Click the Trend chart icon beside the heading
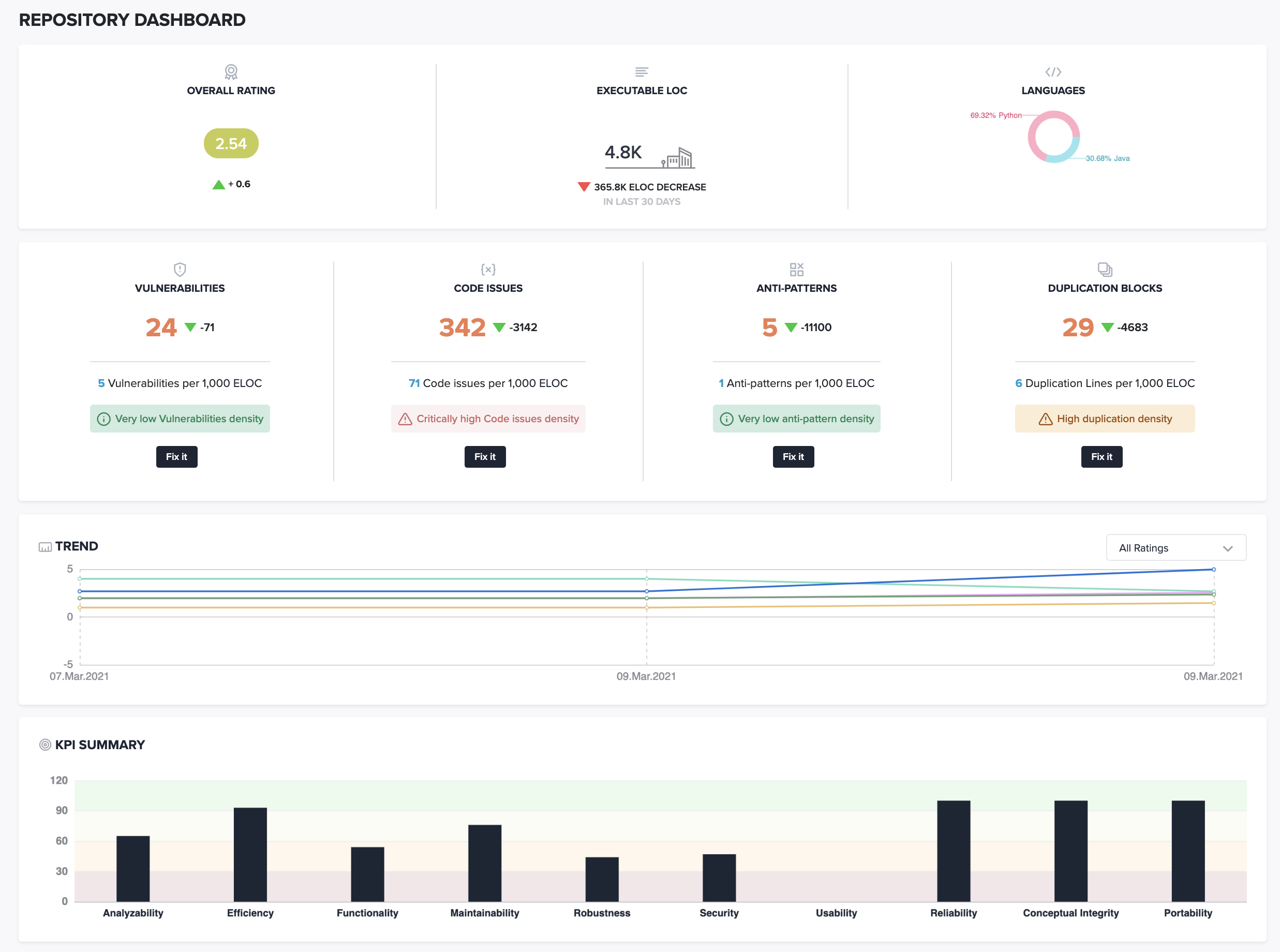The image size is (1280, 952). (46, 546)
